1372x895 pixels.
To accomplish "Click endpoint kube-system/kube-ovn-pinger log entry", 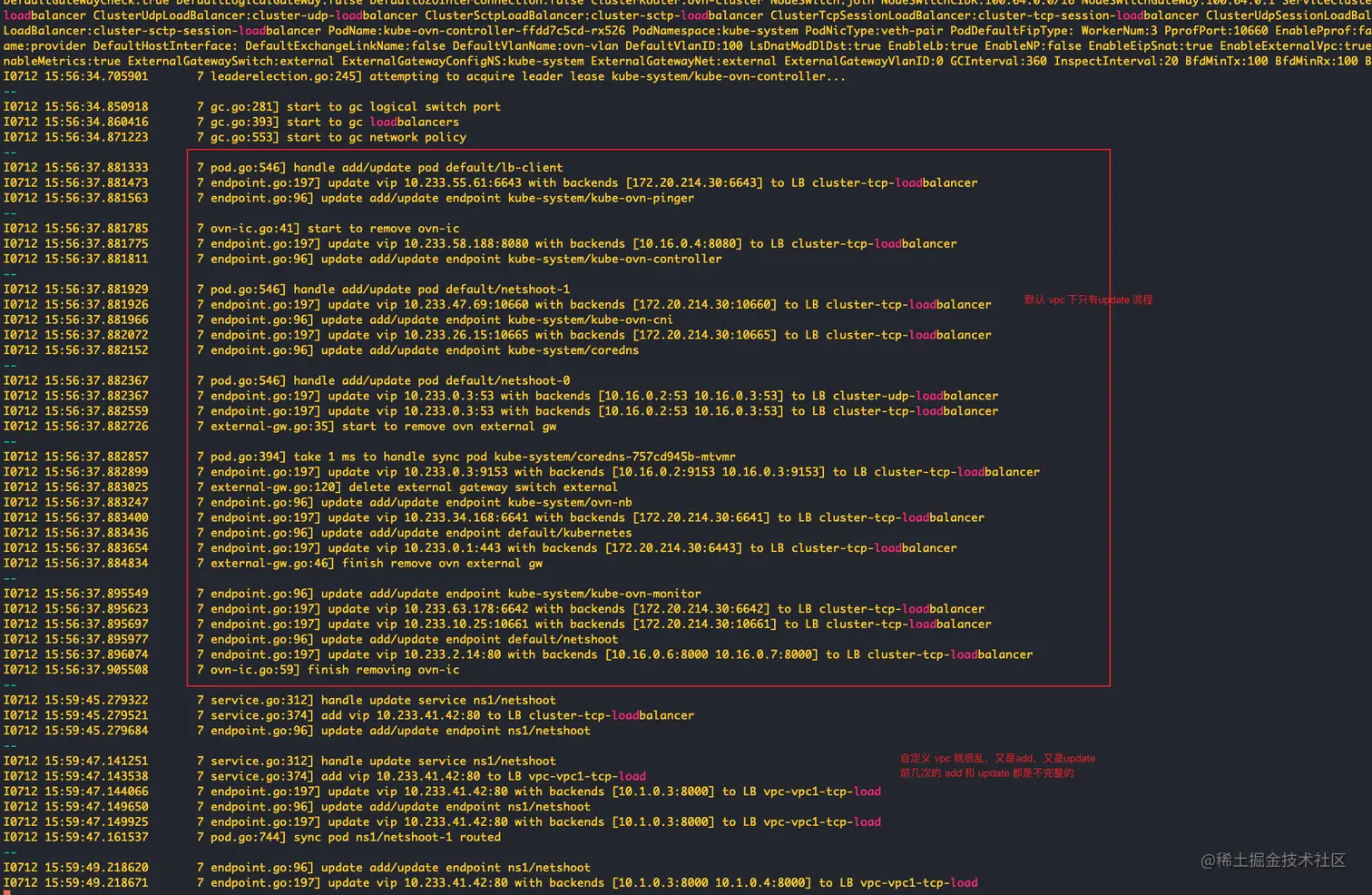I will (348, 198).
